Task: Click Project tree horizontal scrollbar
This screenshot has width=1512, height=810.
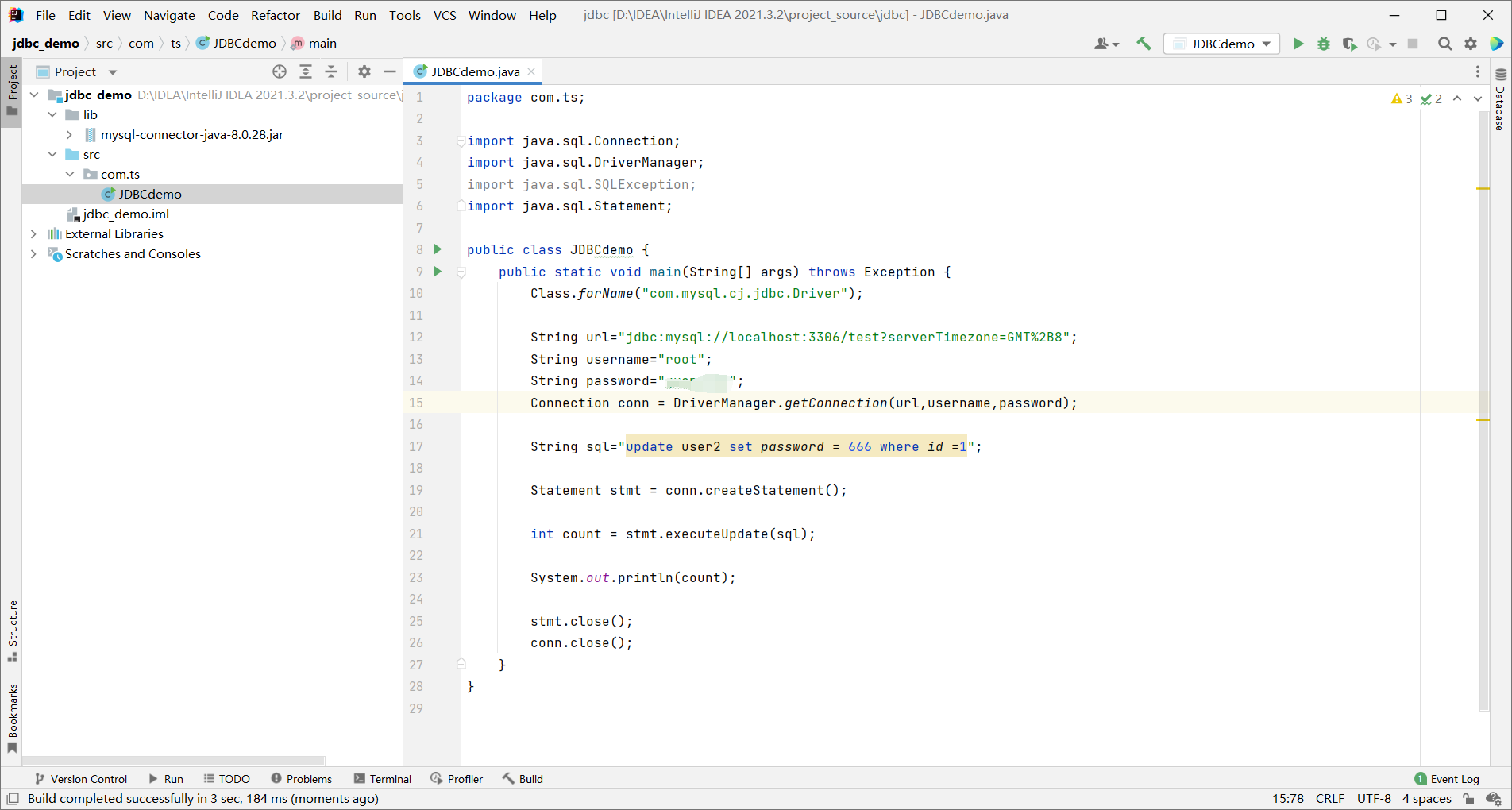Action: (174, 760)
